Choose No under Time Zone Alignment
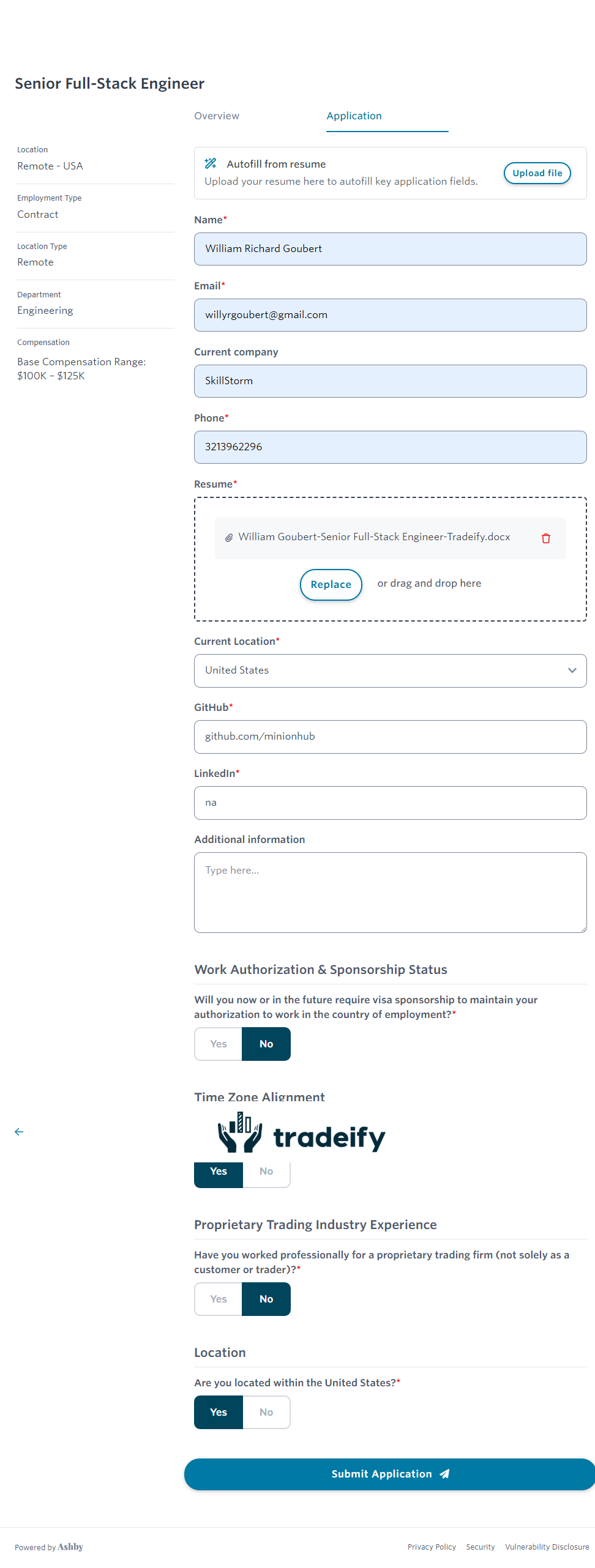This screenshot has width=595, height=1568. point(266,1172)
